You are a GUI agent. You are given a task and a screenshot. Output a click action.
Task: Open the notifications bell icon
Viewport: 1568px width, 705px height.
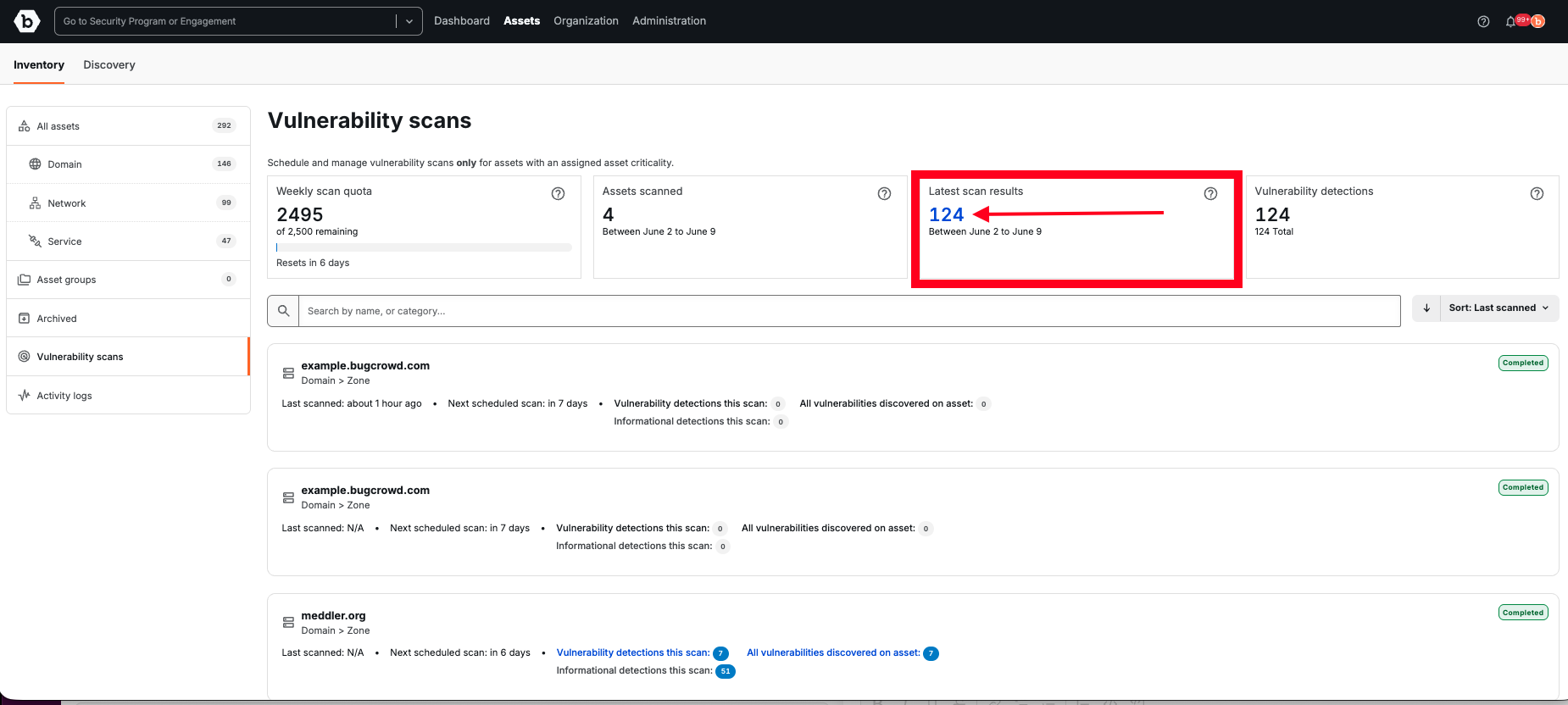tap(1510, 22)
